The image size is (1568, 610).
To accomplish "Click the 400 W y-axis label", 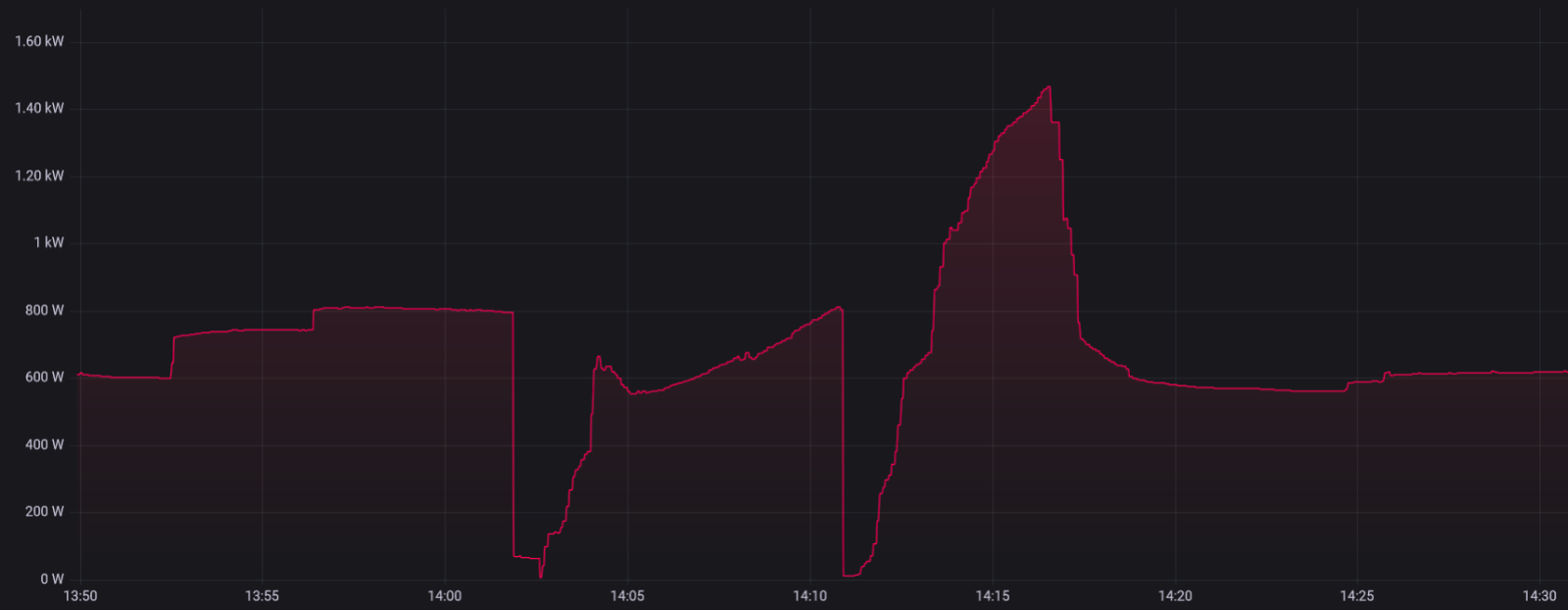I will click(x=44, y=444).
